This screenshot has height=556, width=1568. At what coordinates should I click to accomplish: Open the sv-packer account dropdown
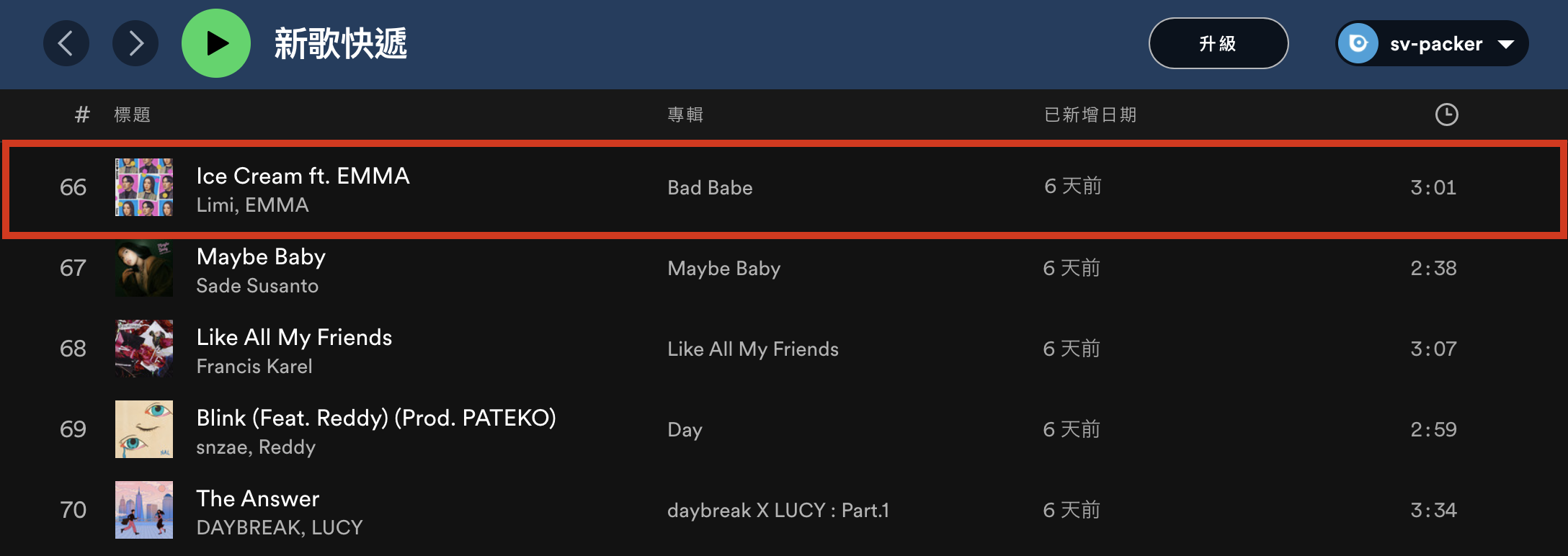tap(1506, 44)
